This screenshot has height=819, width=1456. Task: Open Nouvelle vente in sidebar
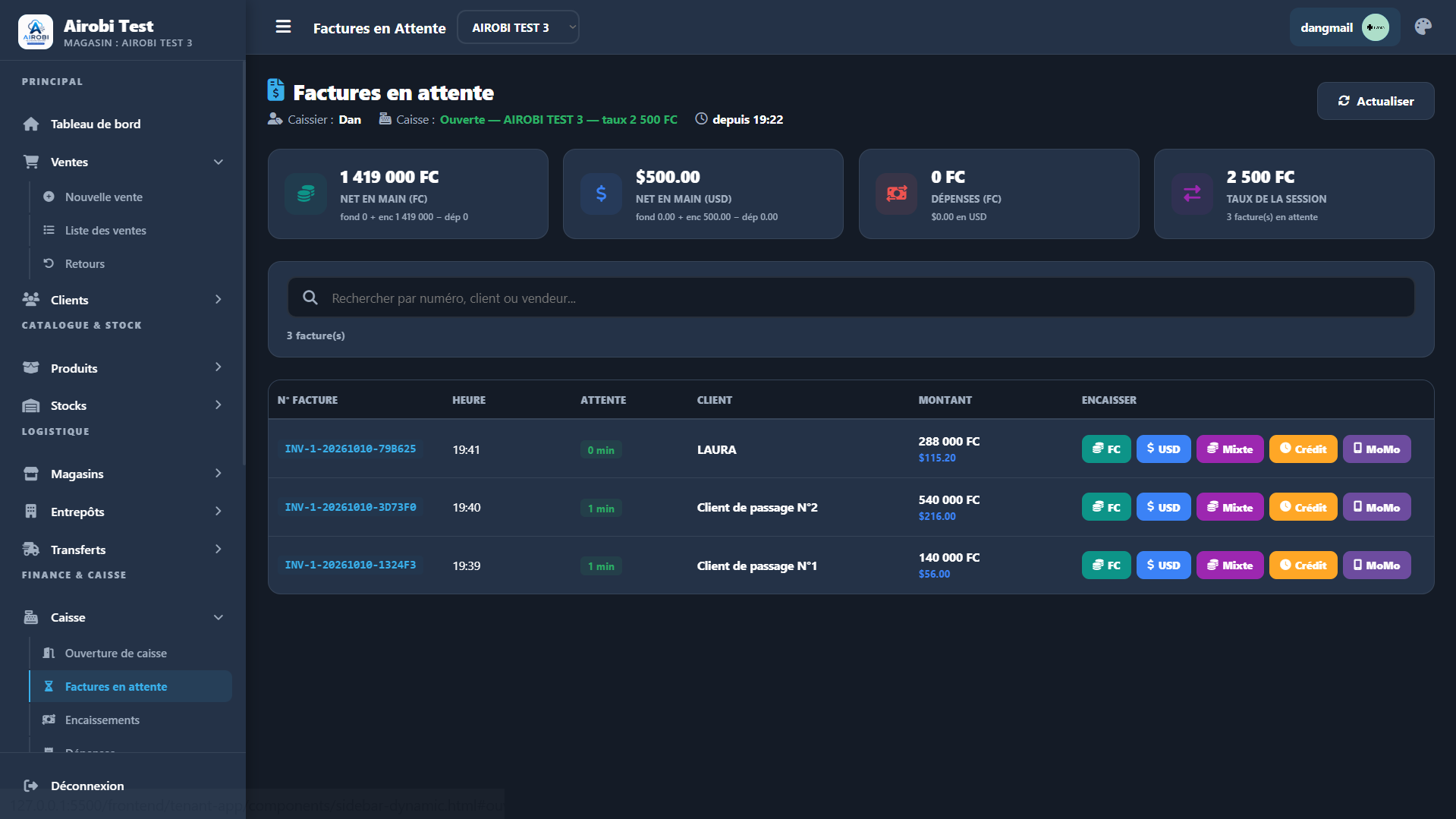click(131, 197)
